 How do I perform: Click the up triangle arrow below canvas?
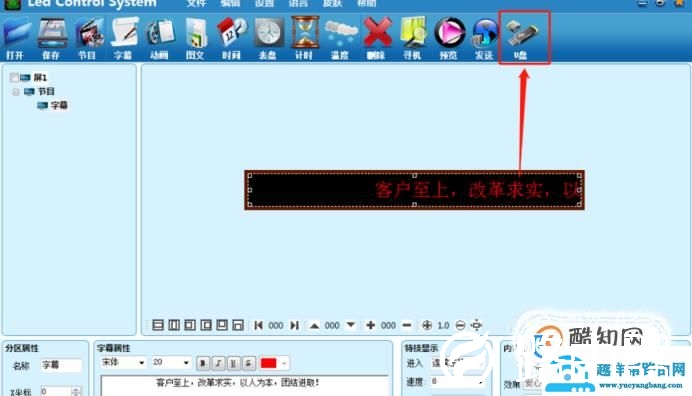click(314, 326)
